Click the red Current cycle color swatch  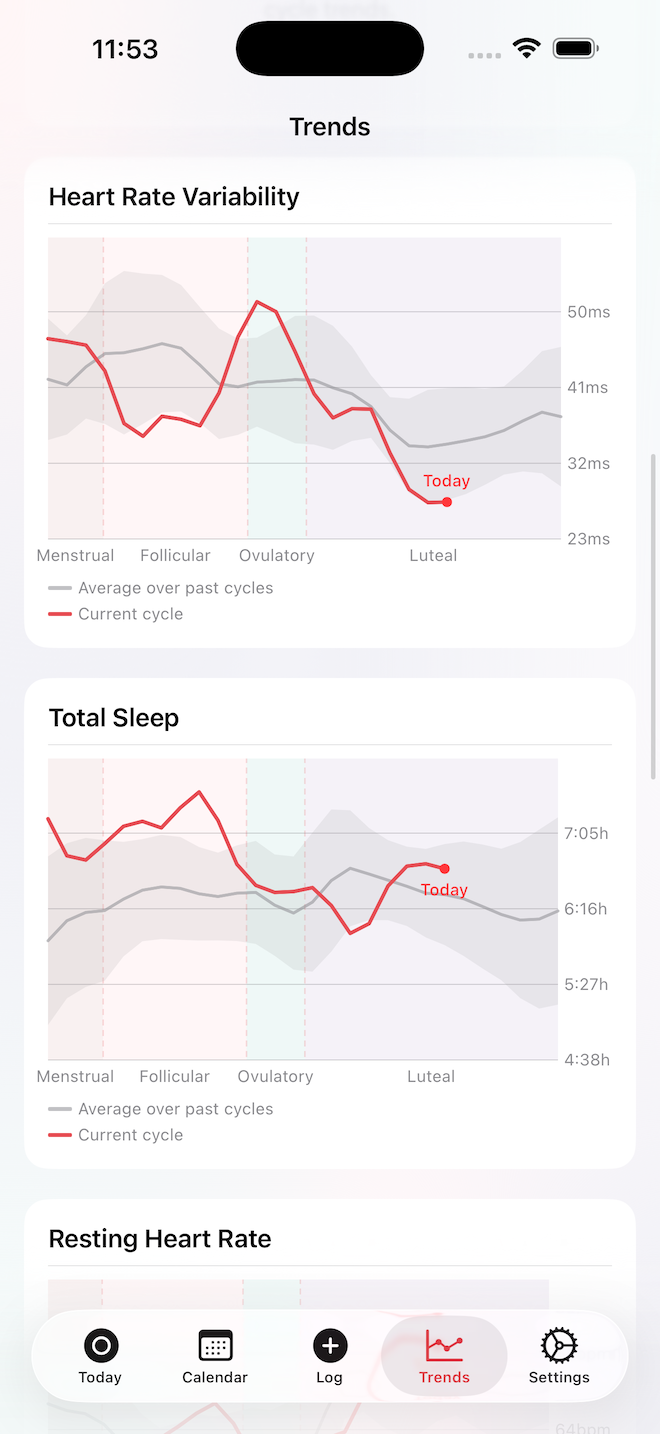(59, 613)
